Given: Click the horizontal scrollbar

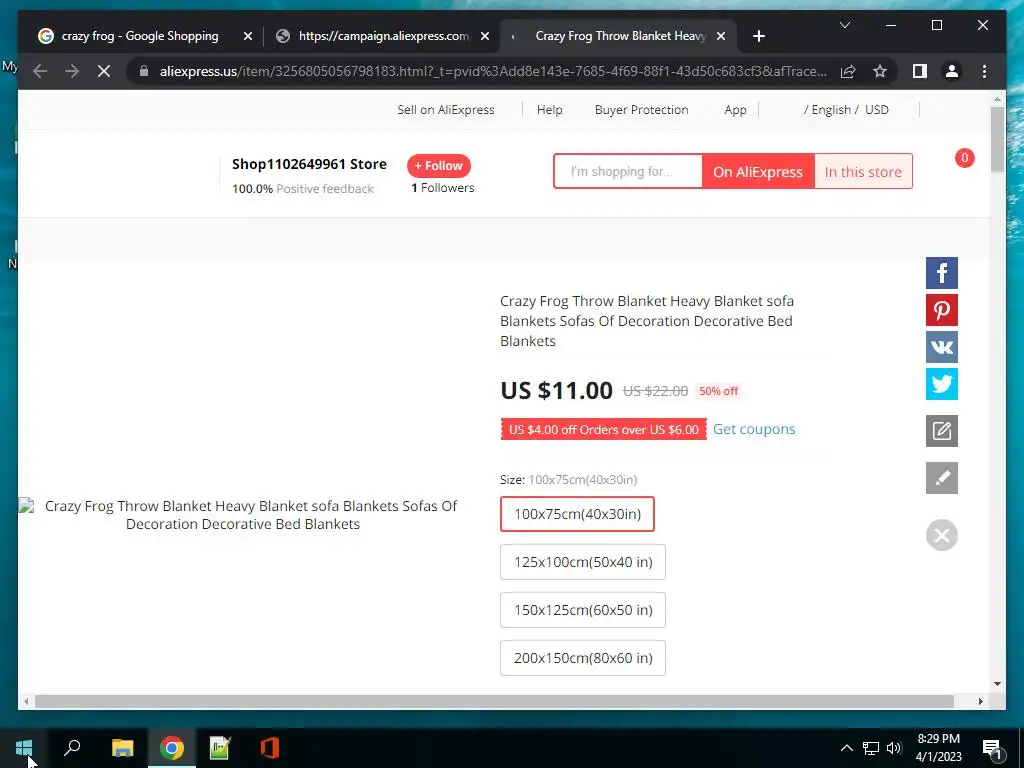Looking at the screenshot, I should pyautogui.click(x=494, y=701).
